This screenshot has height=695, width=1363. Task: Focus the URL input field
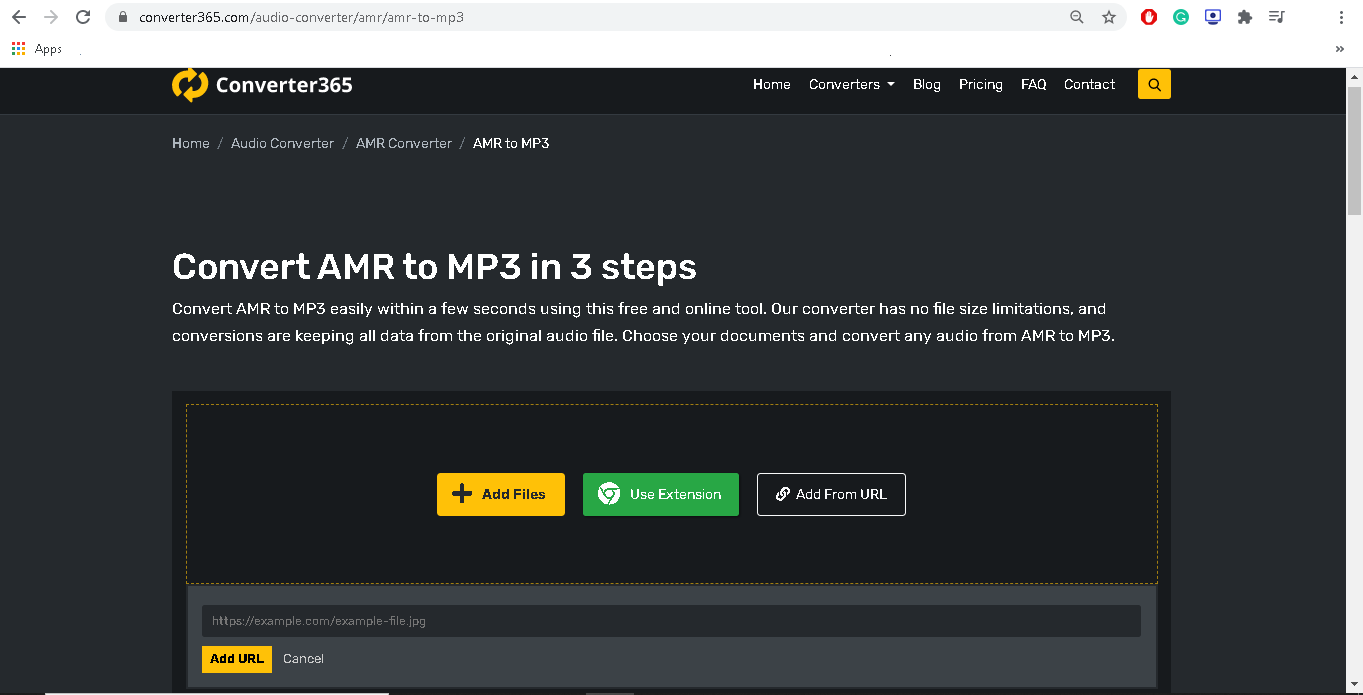(x=671, y=621)
